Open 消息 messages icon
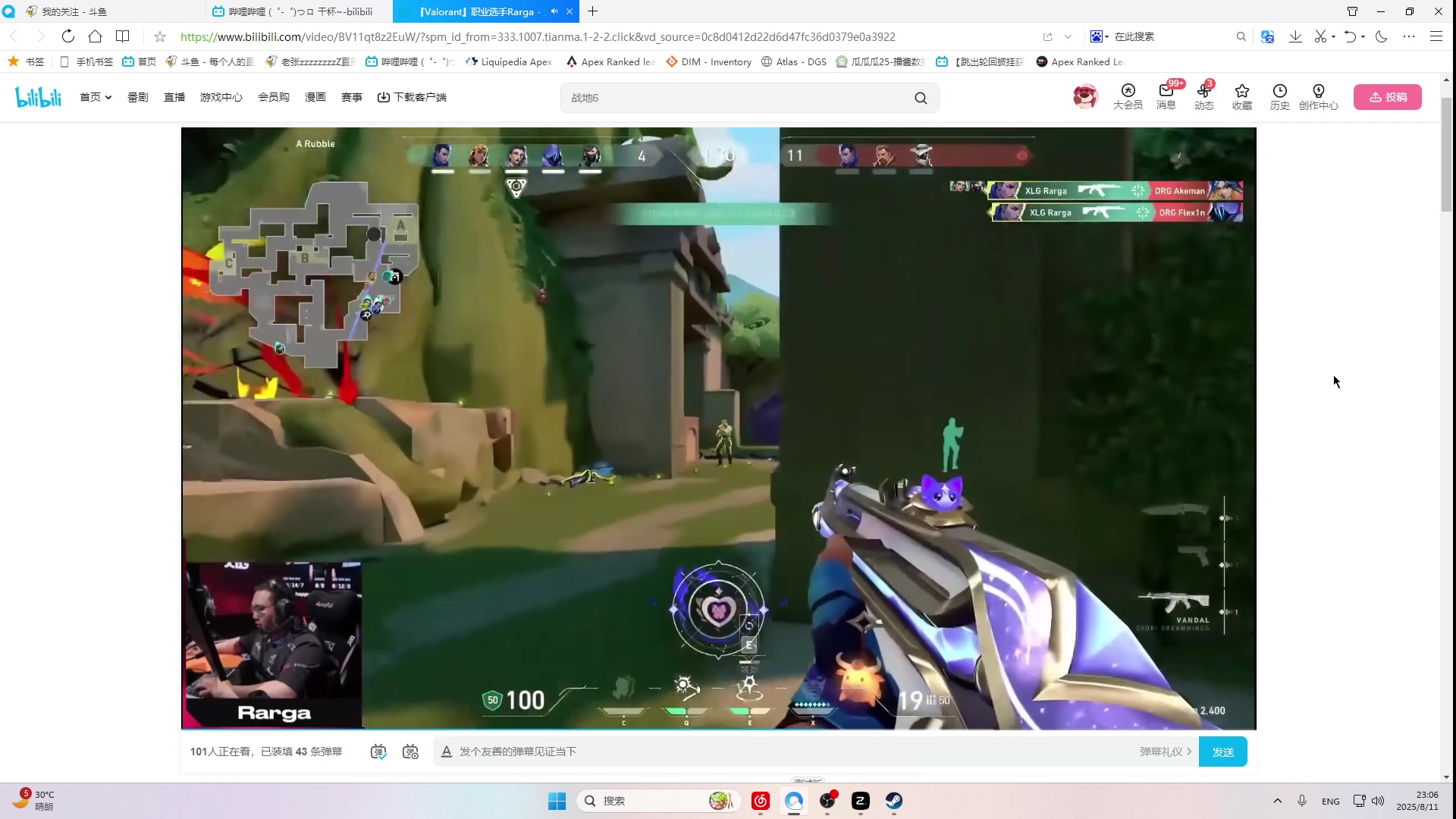 [1166, 97]
